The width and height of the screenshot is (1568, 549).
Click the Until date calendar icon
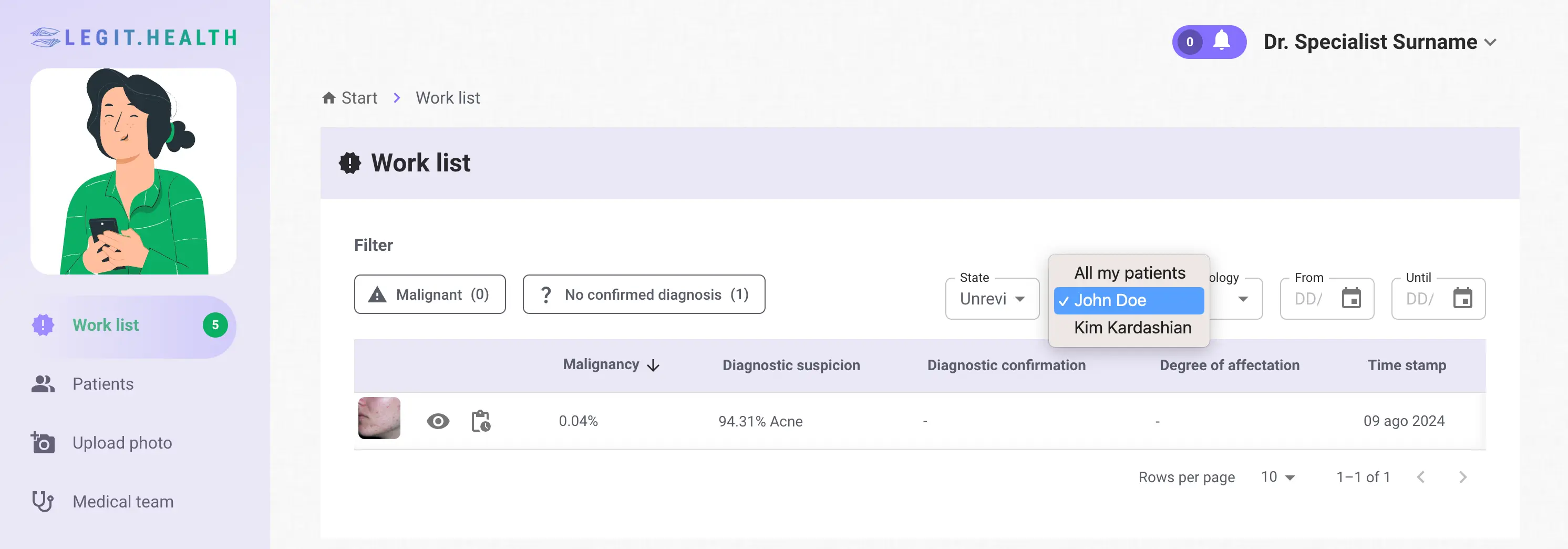pyautogui.click(x=1462, y=299)
